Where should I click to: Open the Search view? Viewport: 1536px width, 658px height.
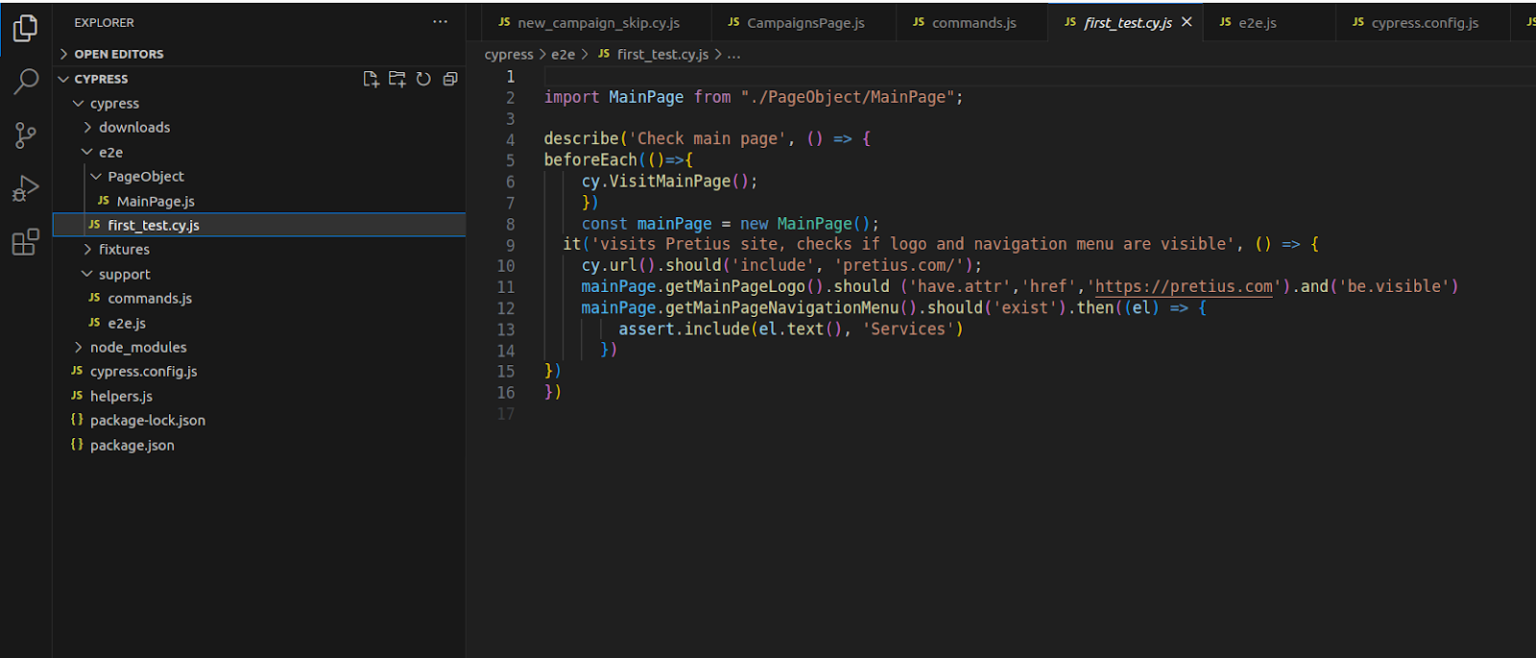click(25, 81)
